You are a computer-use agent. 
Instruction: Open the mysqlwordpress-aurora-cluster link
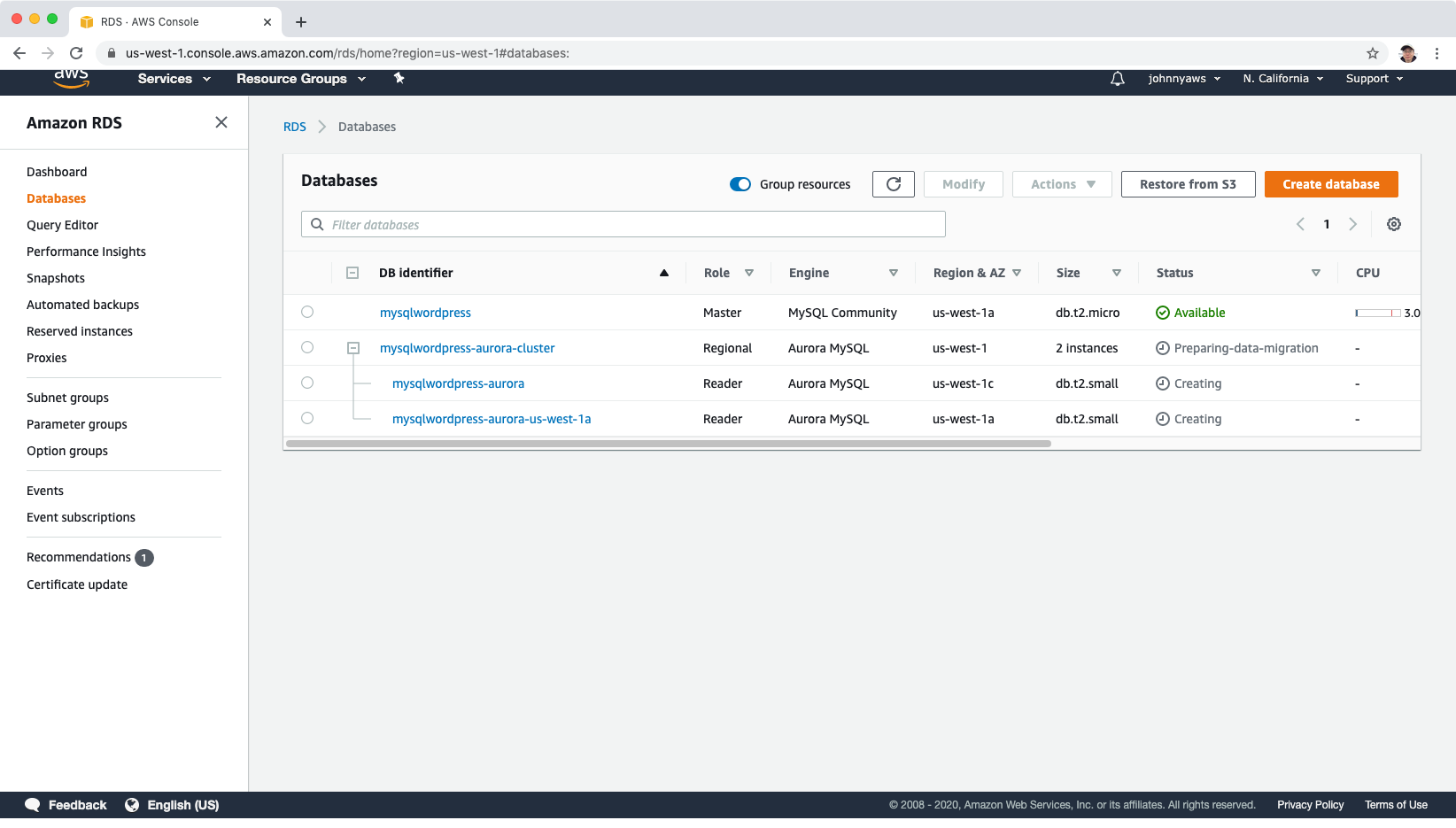coord(467,348)
